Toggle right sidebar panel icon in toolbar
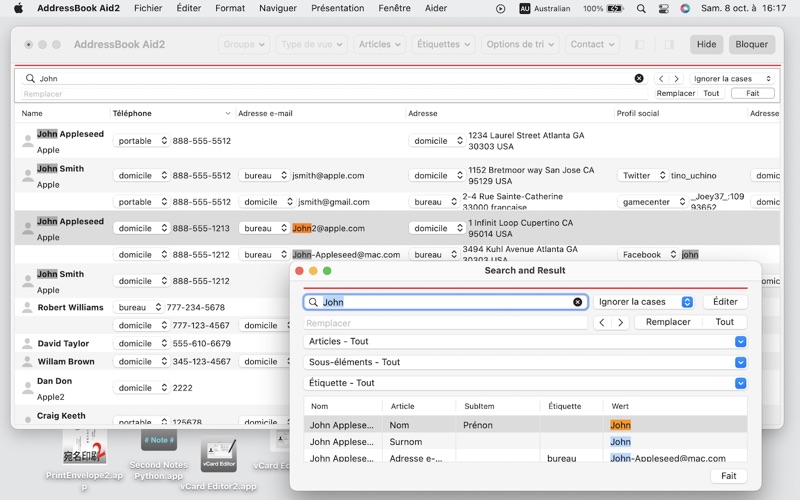 click(669, 44)
